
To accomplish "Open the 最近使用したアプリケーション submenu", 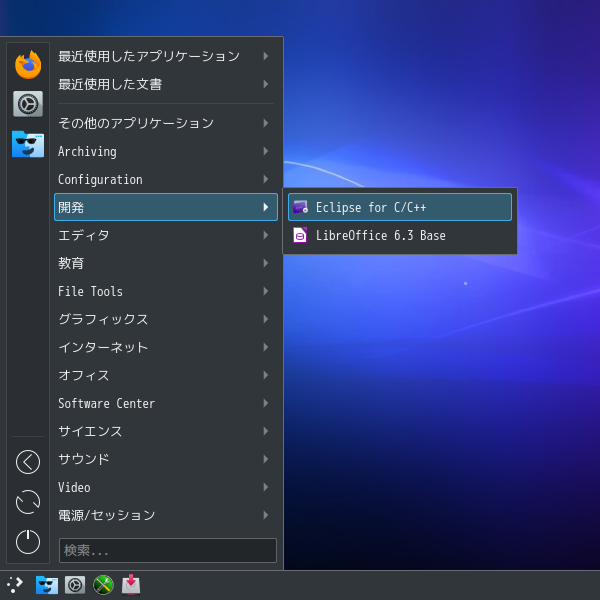I will 166,56.
